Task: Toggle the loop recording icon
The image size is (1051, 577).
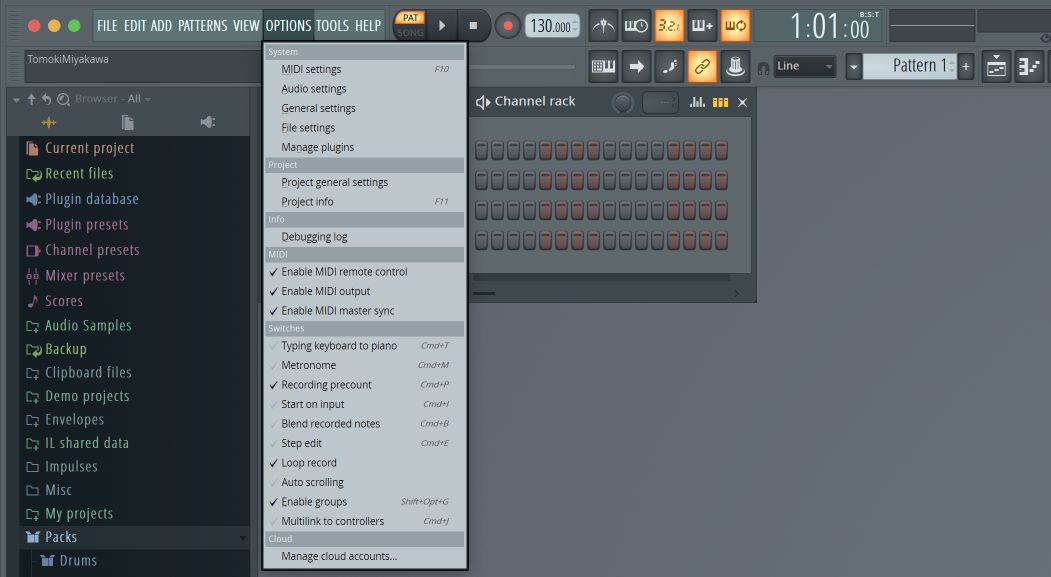Action: click(x=735, y=26)
